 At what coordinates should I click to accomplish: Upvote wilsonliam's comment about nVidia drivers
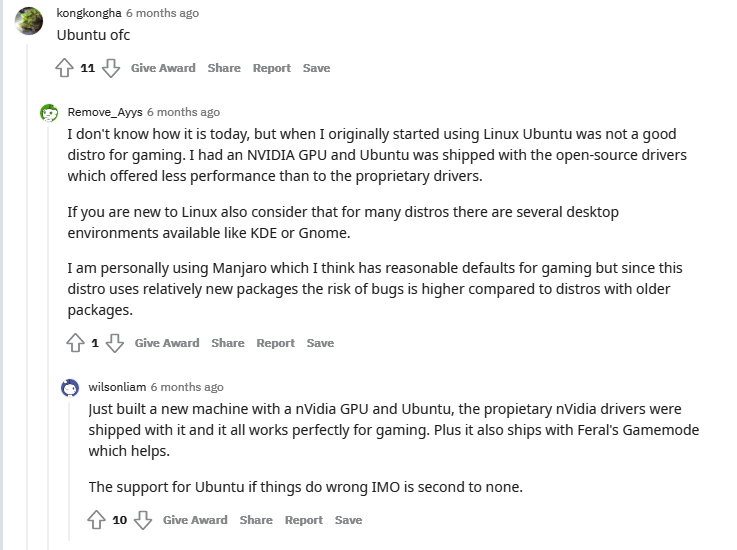coord(97,521)
